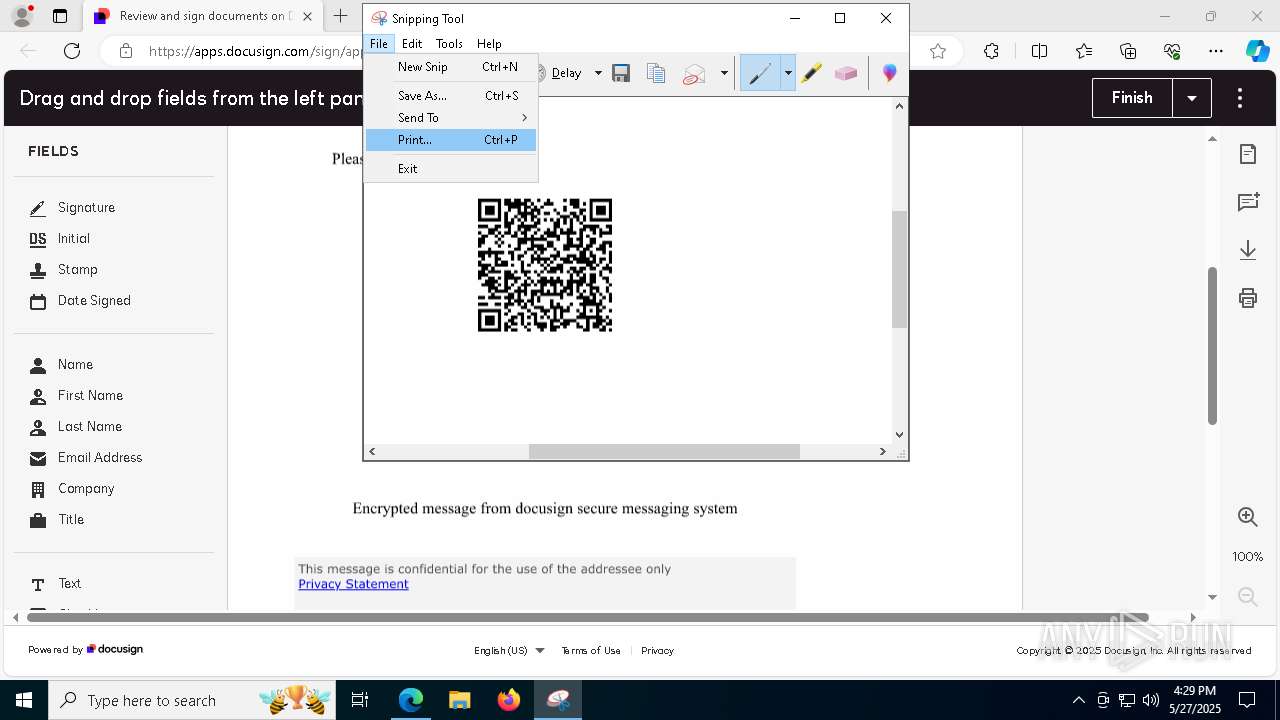This screenshot has width=1280, height=720.
Task: Choose Print... from the File menu
Action: (x=451, y=140)
